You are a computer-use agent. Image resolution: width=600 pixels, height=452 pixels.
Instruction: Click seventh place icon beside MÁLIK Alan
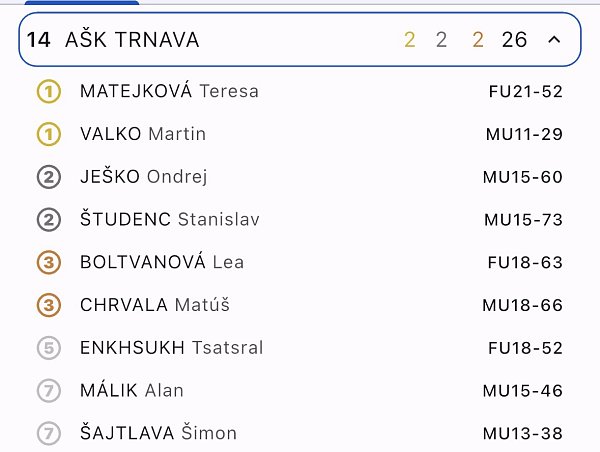[48, 391]
